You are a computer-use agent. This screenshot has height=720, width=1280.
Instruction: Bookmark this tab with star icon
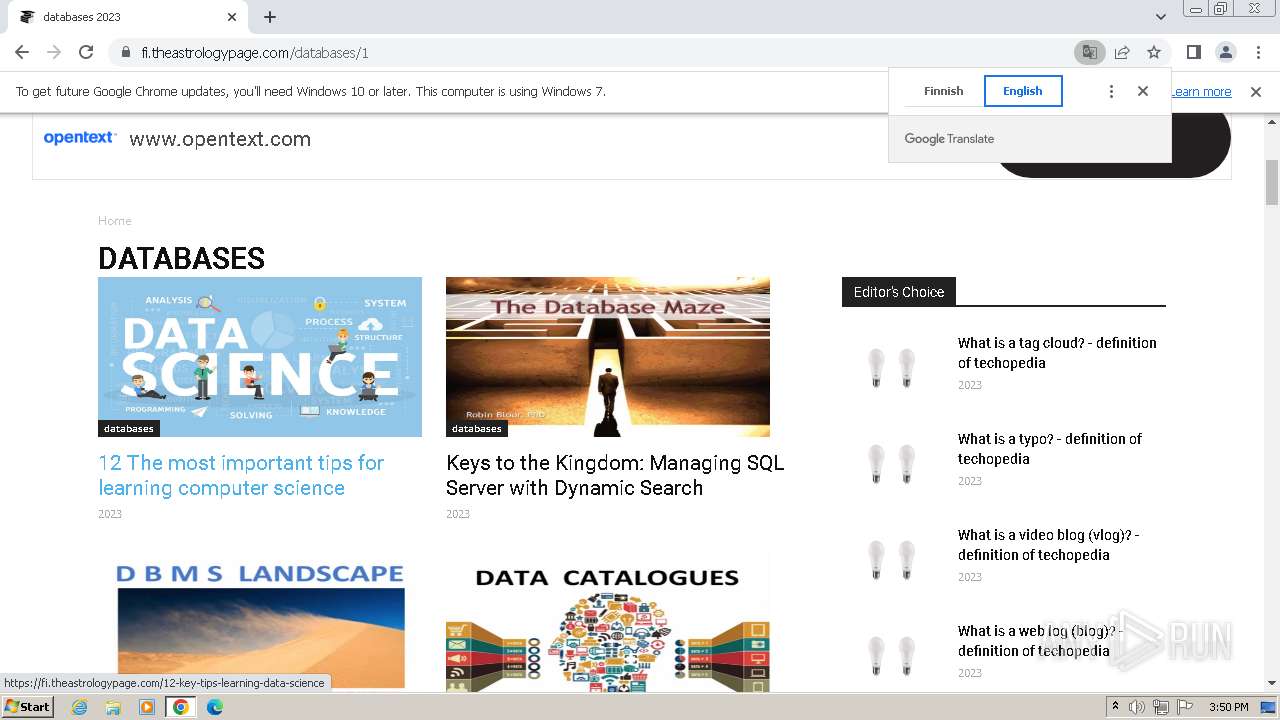click(1154, 52)
